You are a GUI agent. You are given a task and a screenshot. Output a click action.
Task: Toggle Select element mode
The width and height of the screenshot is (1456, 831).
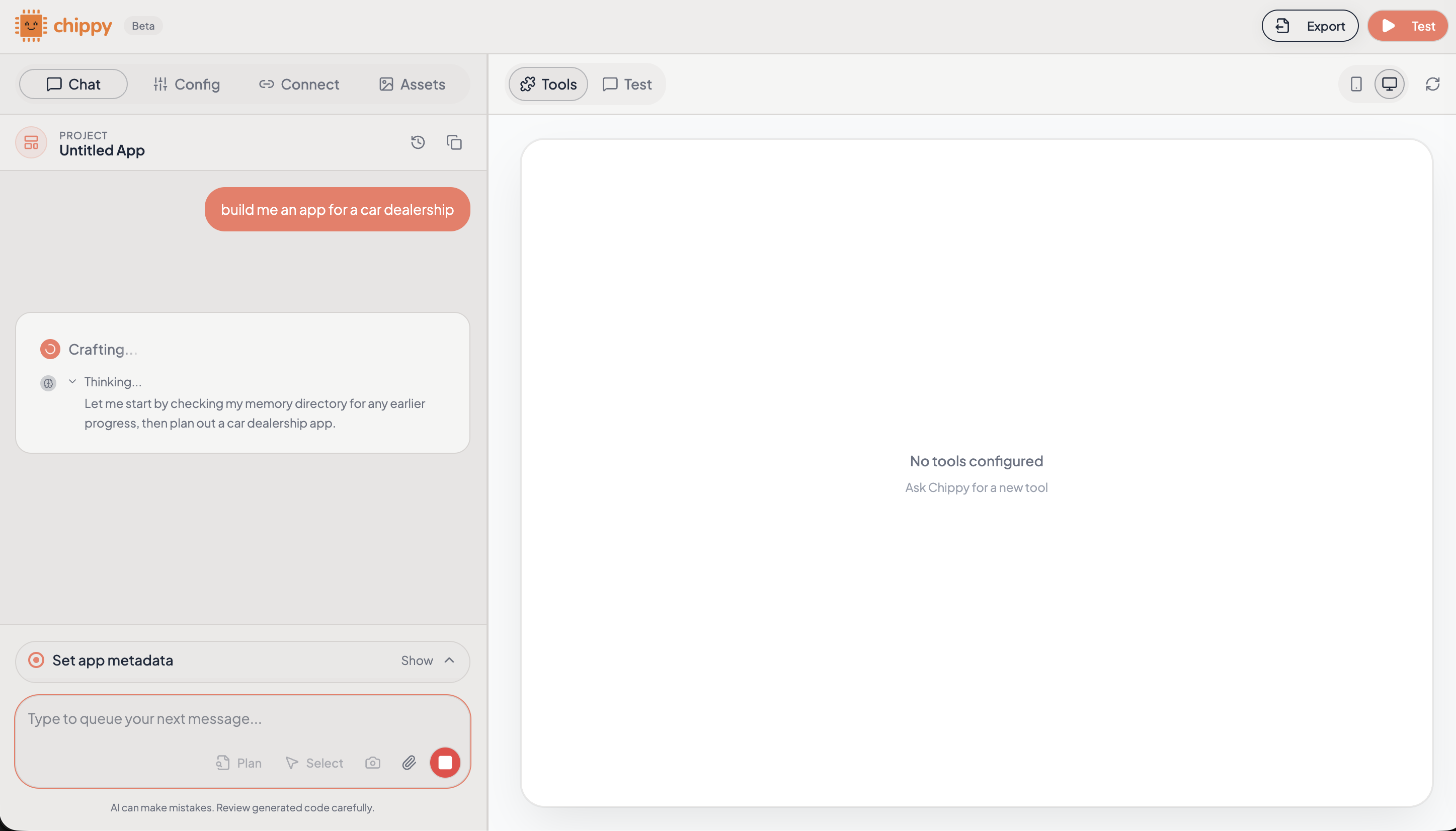(314, 763)
